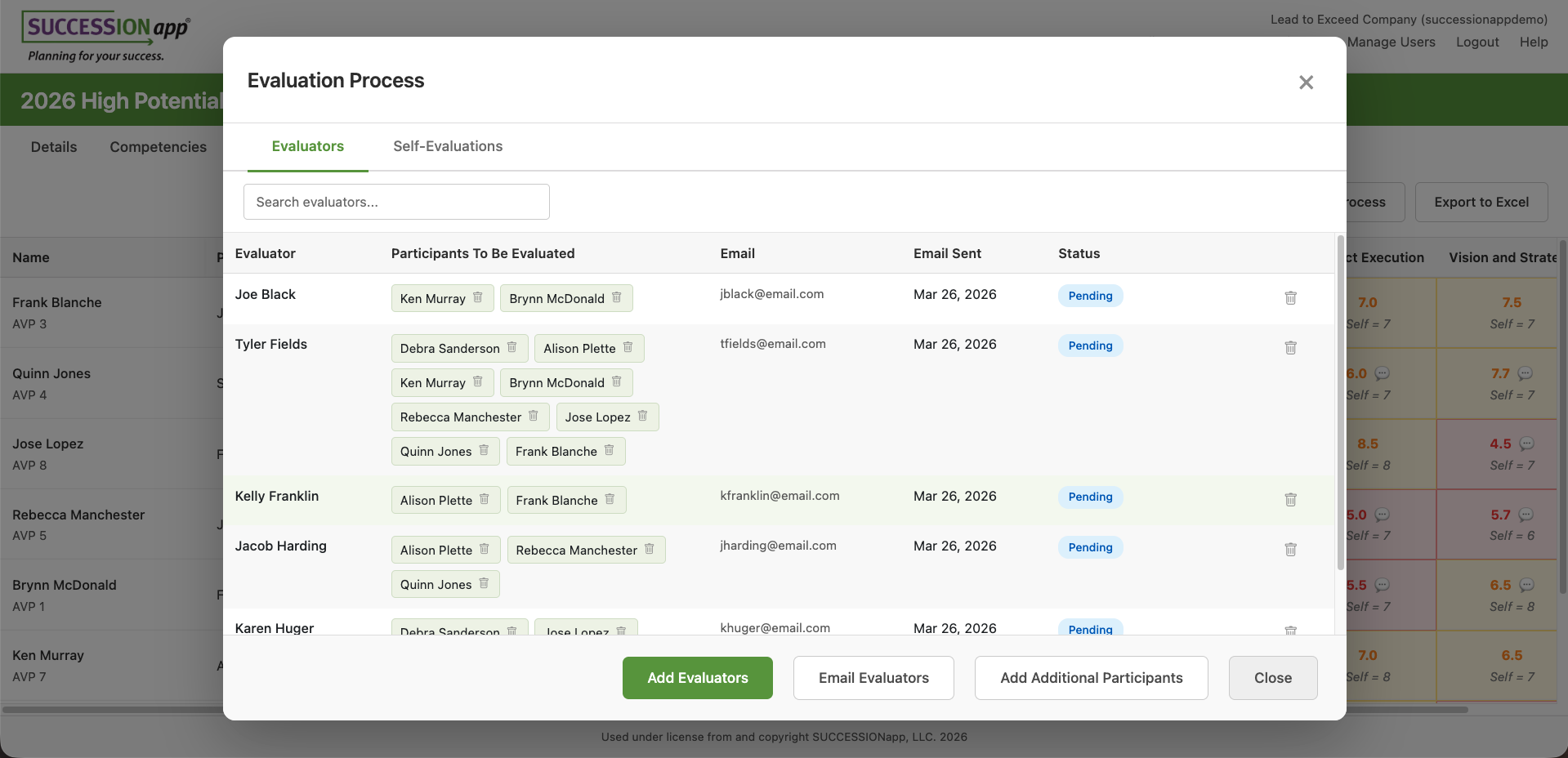Select email kfranklin@email.com
The image size is (1568, 758).
[x=780, y=496]
